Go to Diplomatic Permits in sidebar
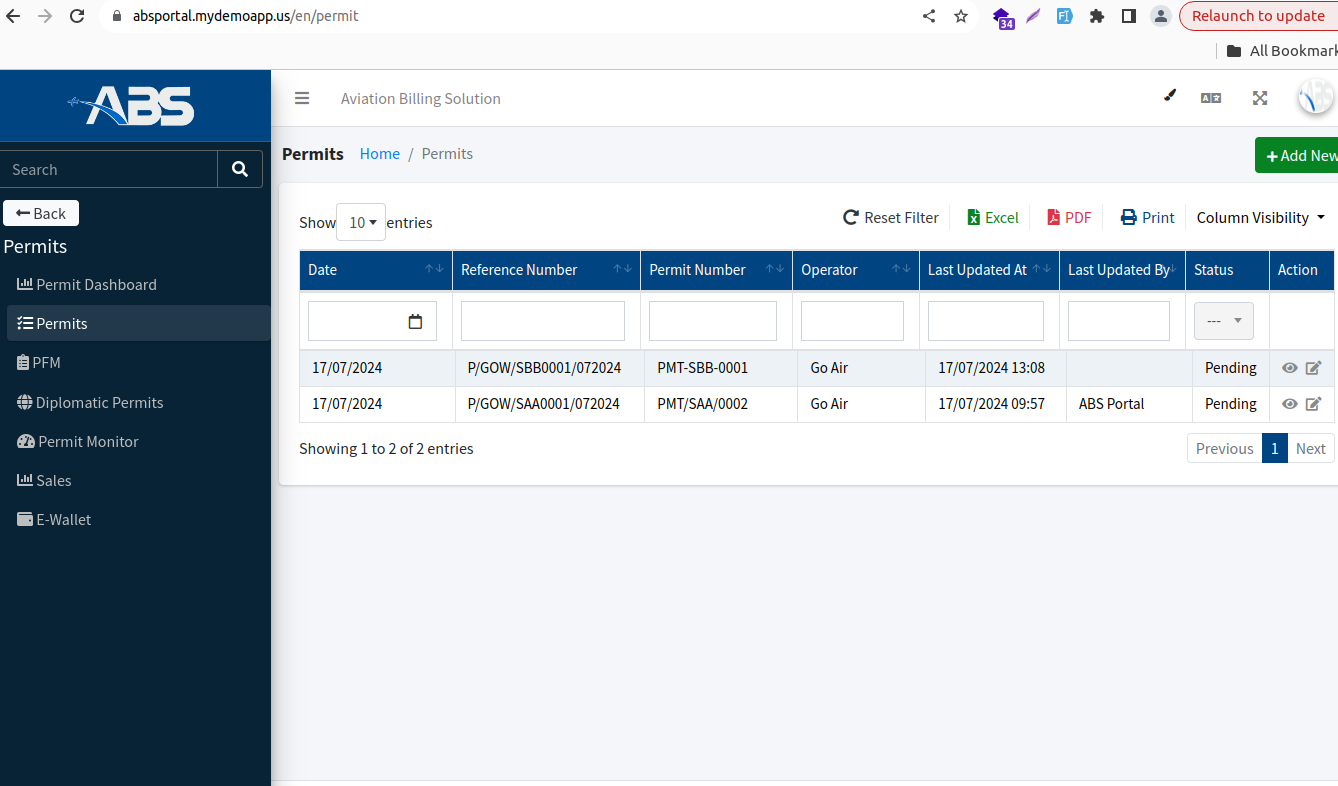This screenshot has width=1338, height=786. [99, 402]
